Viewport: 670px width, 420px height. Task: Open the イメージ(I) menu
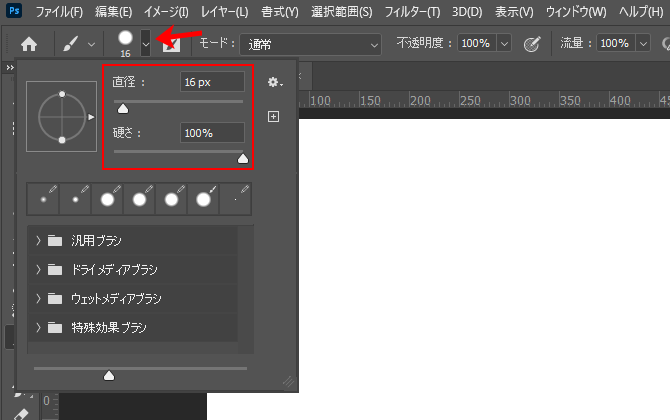tap(166, 12)
